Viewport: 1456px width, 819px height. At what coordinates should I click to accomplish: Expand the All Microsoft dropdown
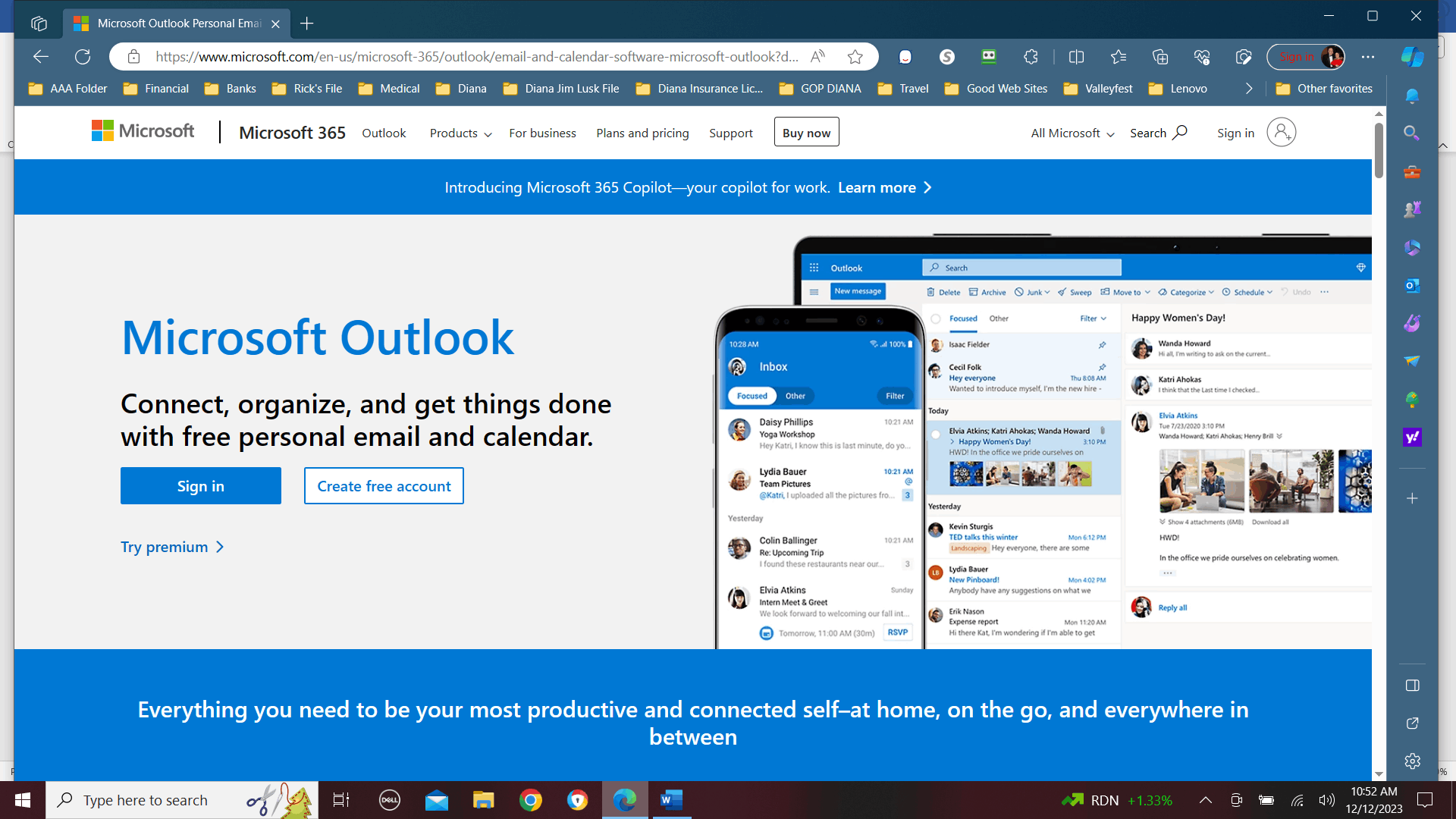pos(1072,133)
